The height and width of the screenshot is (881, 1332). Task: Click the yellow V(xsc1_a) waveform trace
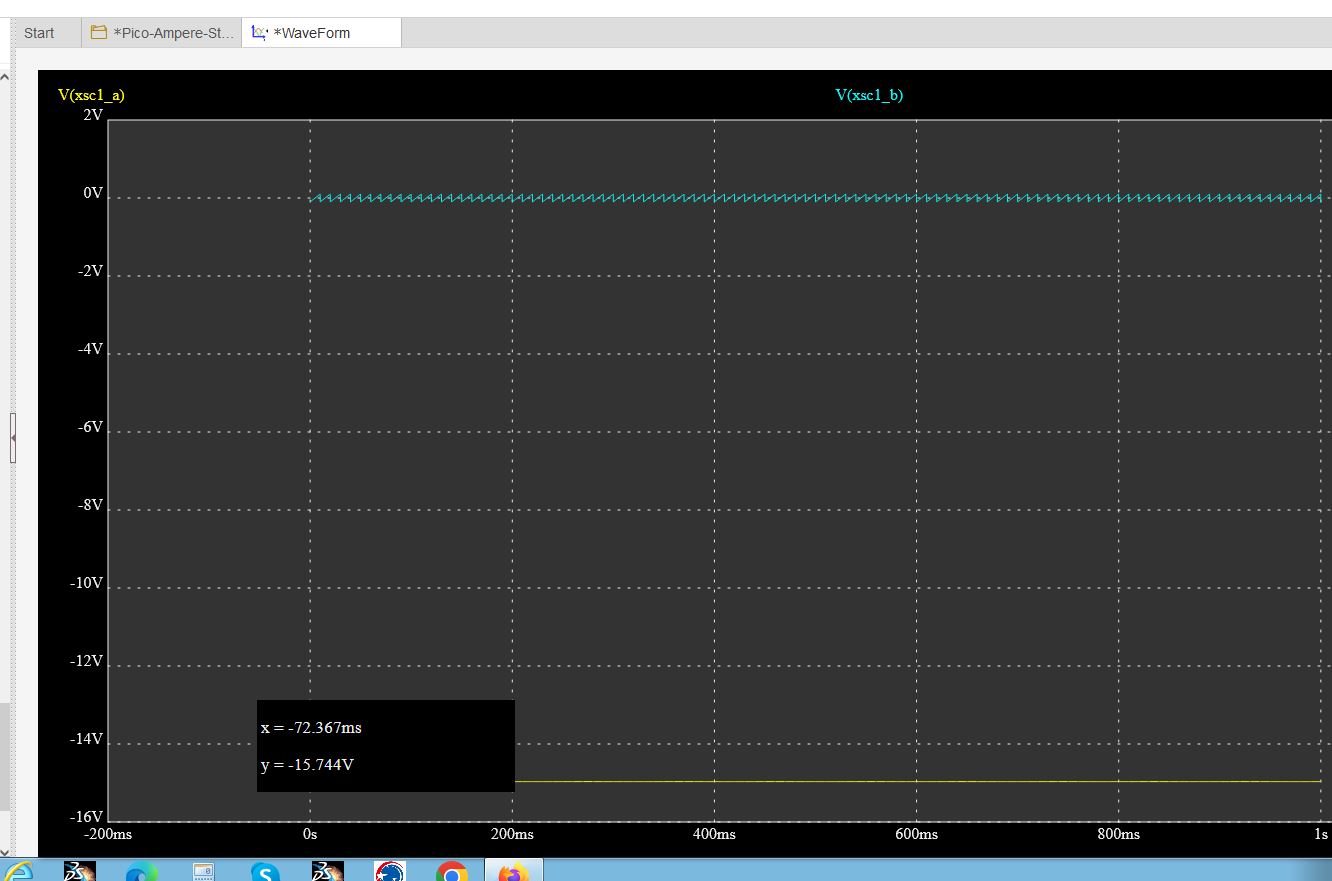click(917, 781)
